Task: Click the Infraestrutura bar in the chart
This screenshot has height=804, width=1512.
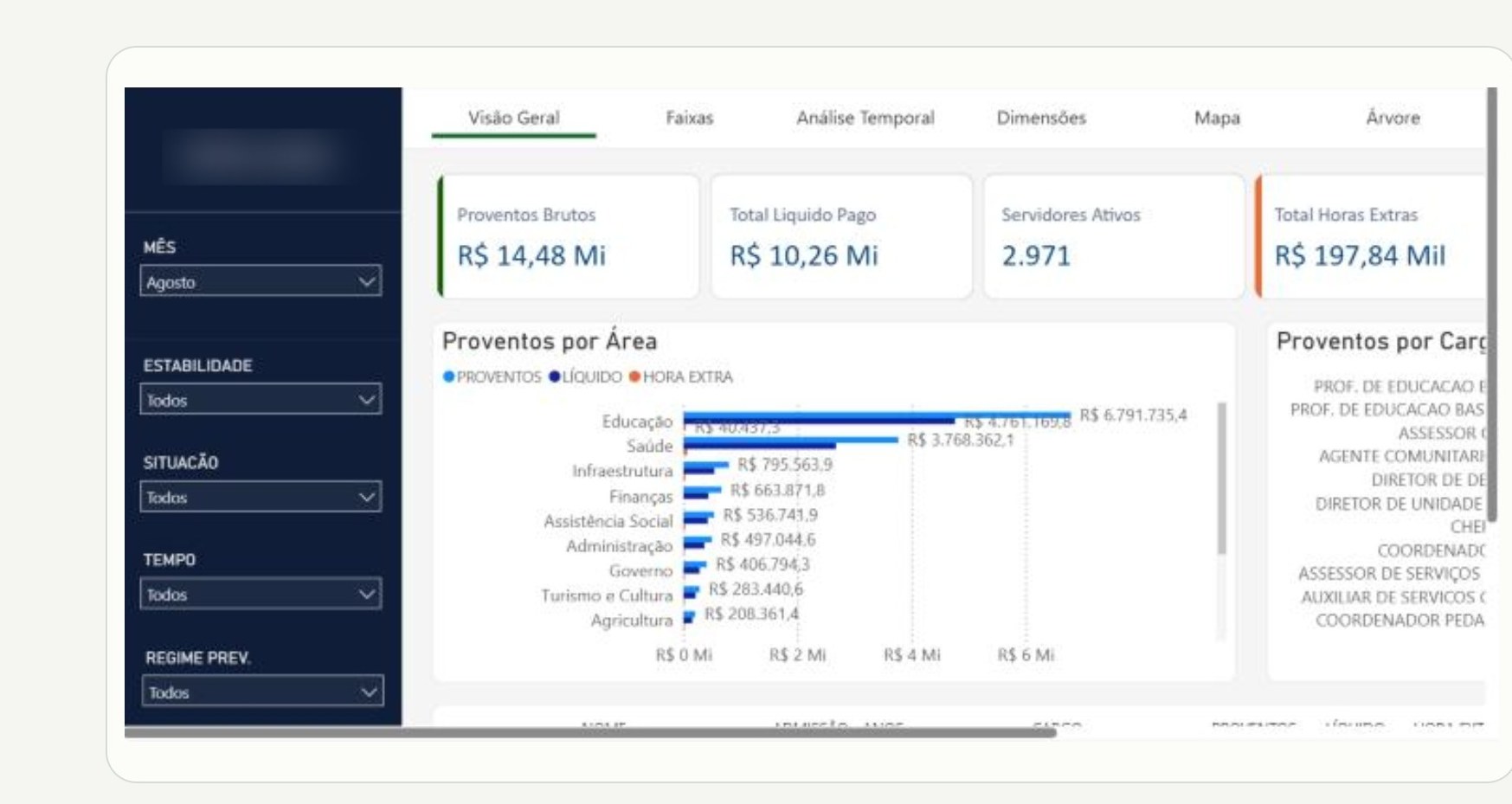Action: 705,468
